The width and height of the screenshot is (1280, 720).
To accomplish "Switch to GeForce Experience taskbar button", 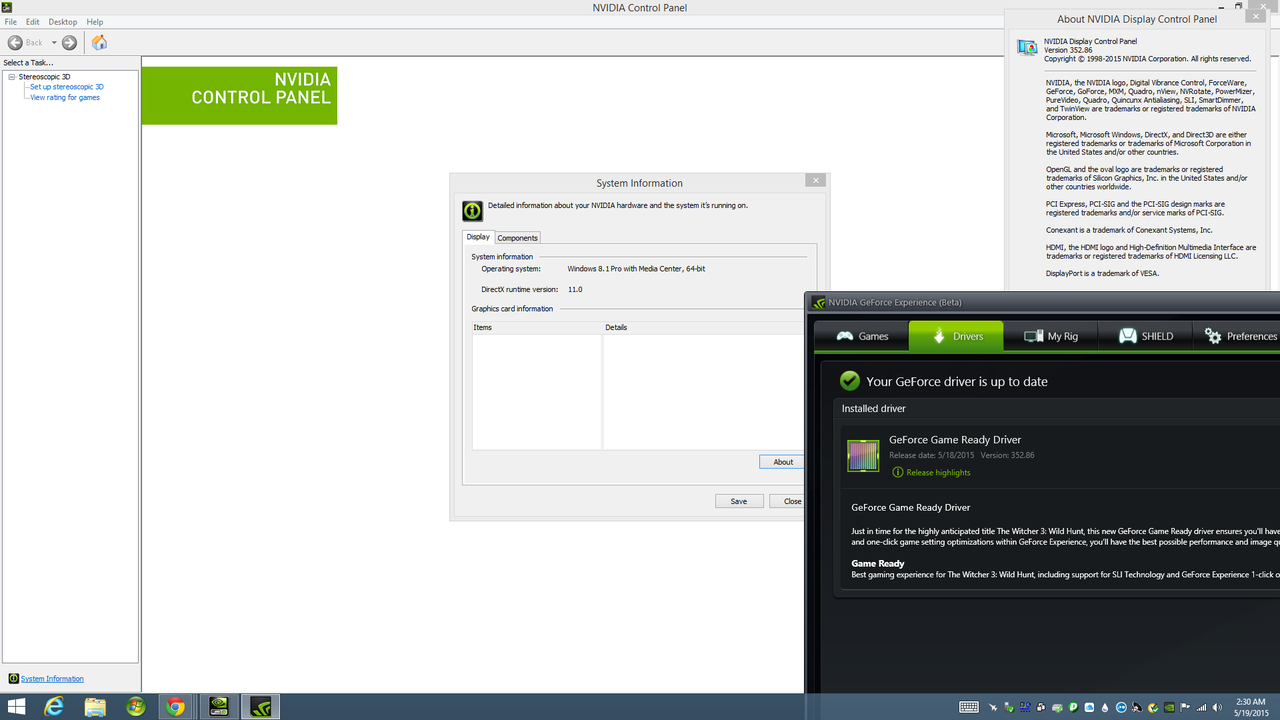I will click(261, 707).
